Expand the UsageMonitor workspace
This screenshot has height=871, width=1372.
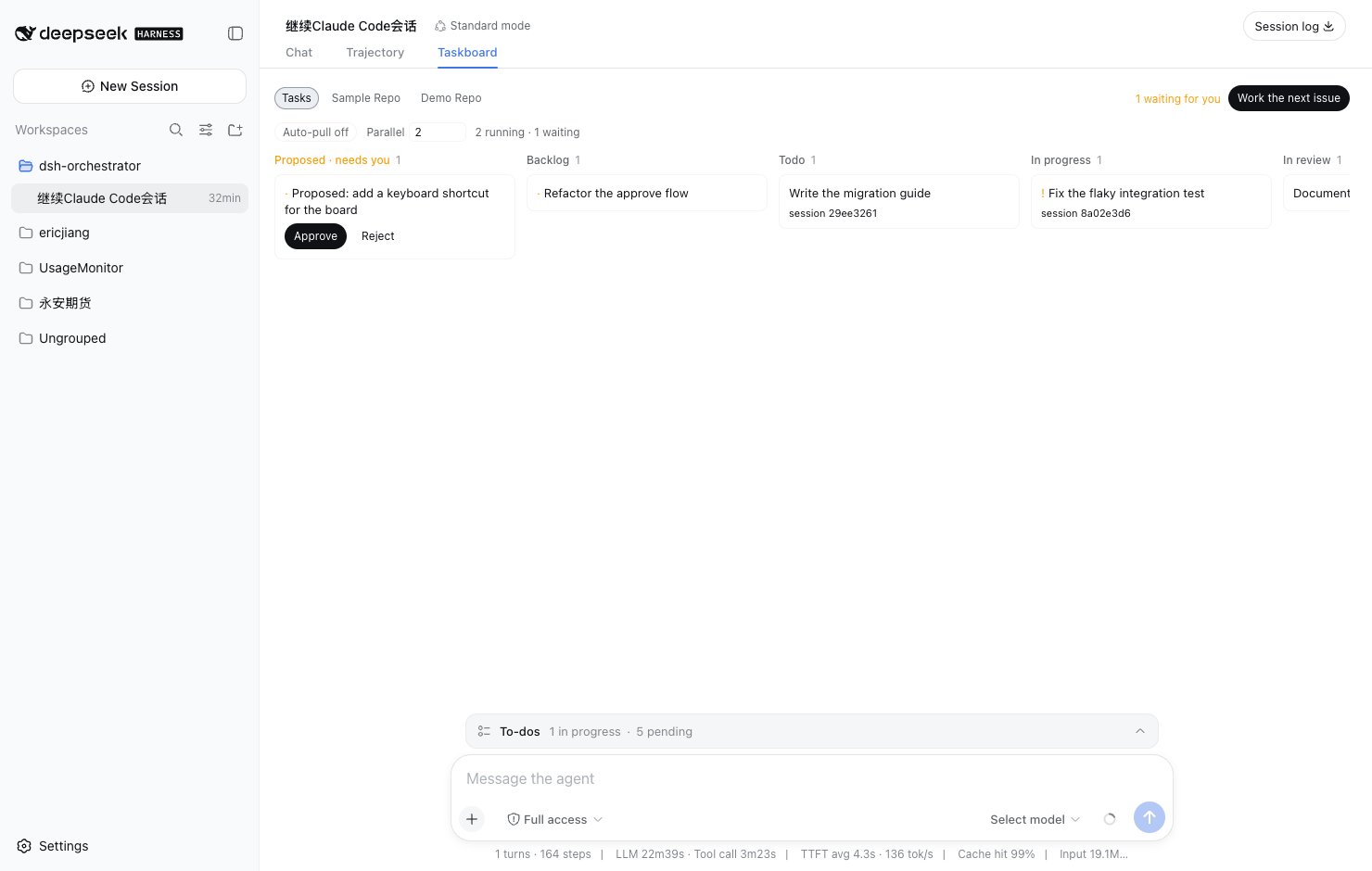(130, 268)
